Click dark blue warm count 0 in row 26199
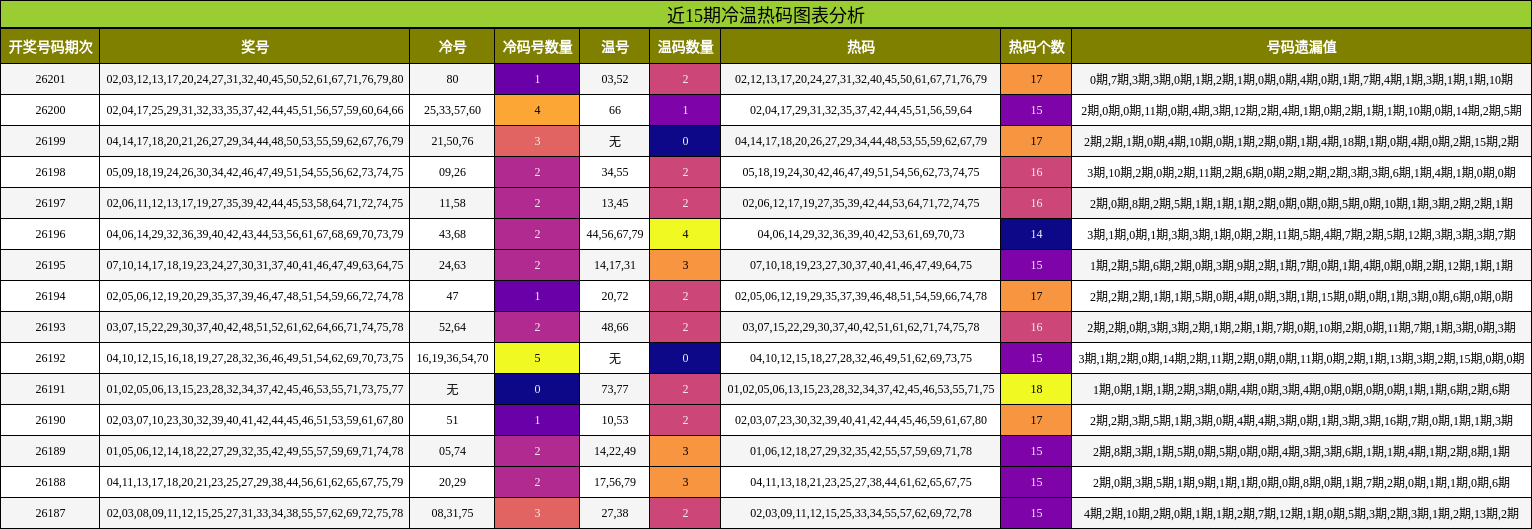 [x=685, y=141]
